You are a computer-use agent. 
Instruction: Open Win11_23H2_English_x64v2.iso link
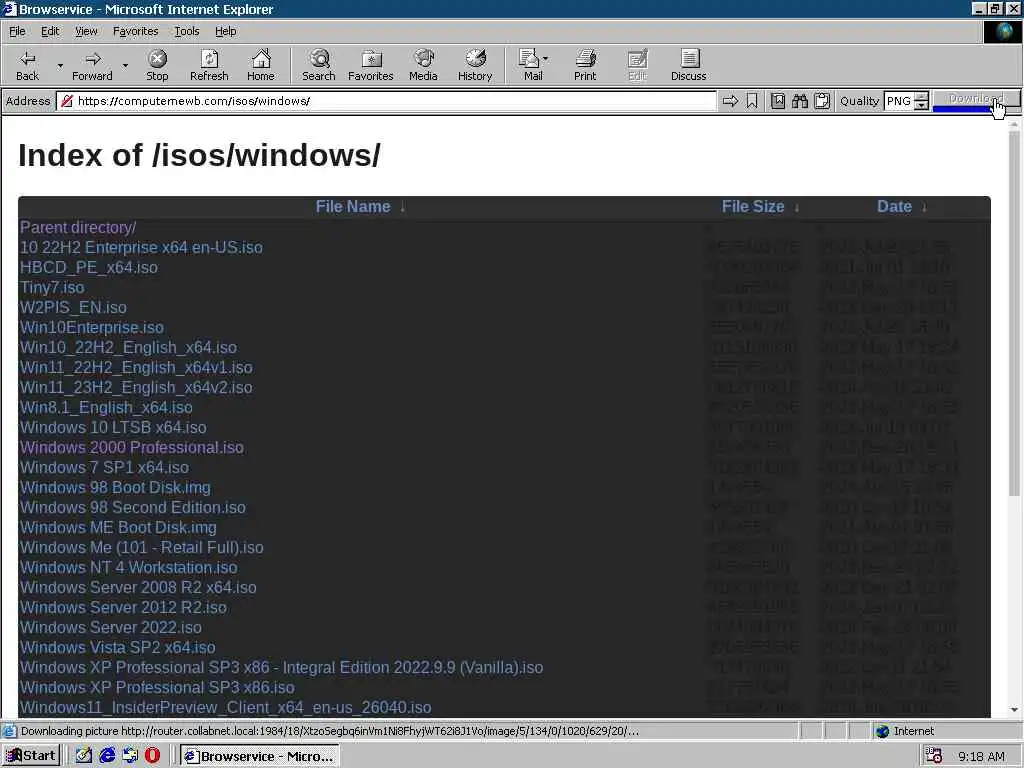[136, 387]
